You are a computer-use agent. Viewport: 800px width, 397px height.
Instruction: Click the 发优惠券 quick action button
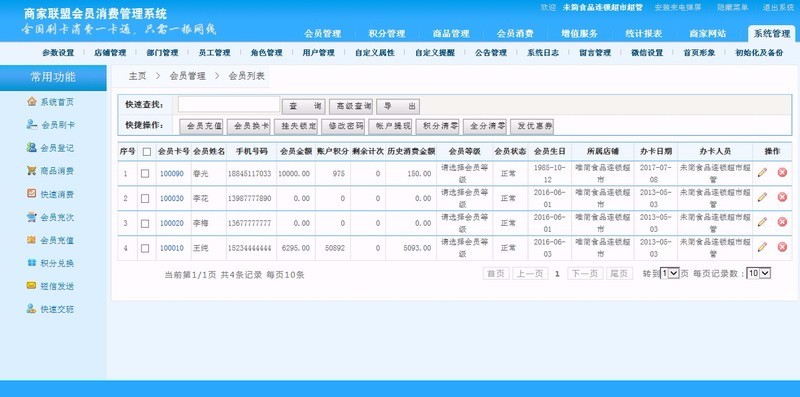click(x=532, y=127)
